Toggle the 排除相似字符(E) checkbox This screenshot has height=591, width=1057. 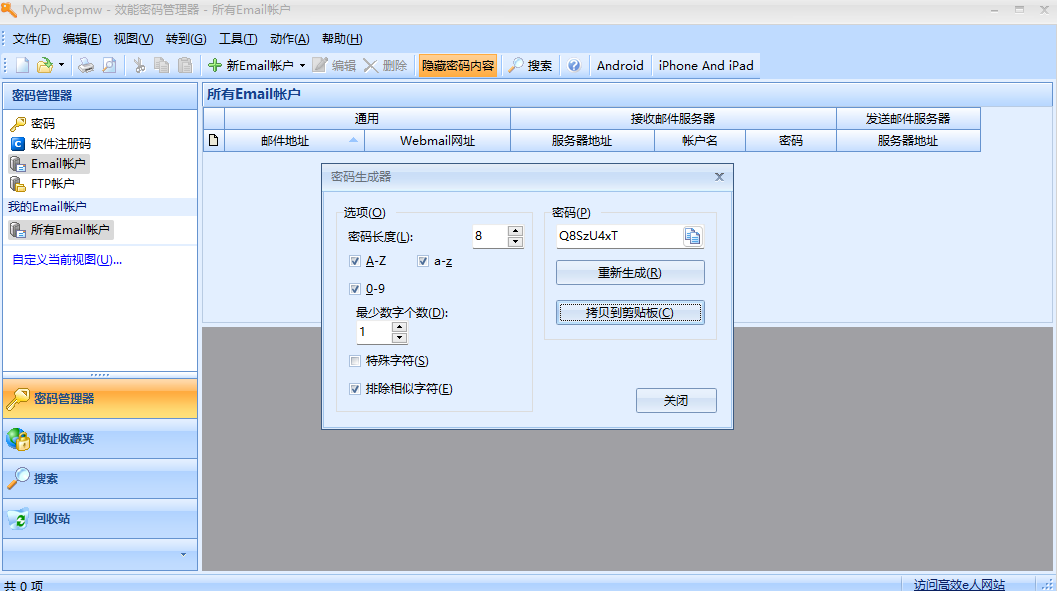click(355, 389)
